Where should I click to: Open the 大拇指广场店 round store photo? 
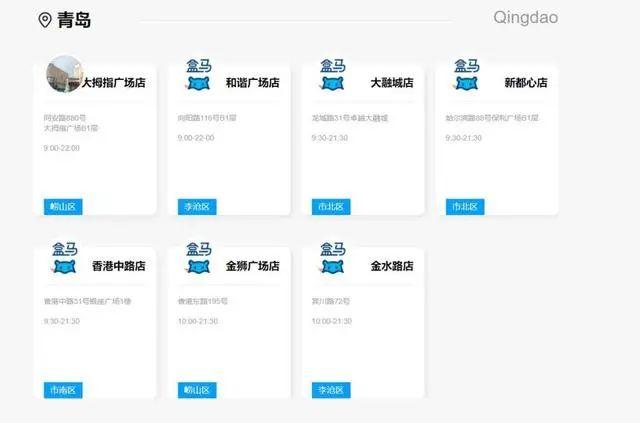tap(64, 74)
